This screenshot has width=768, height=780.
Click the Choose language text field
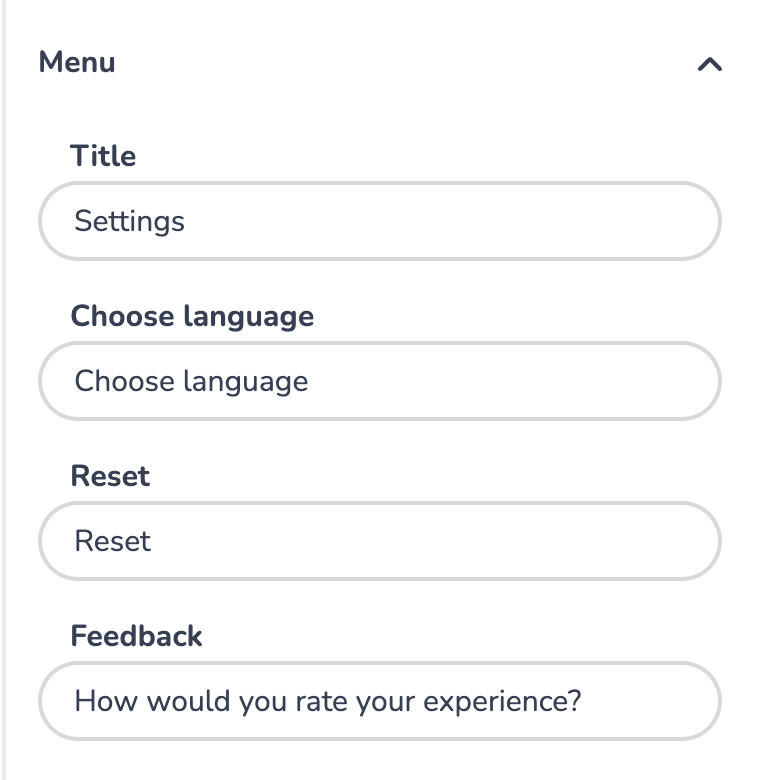[x=379, y=381]
